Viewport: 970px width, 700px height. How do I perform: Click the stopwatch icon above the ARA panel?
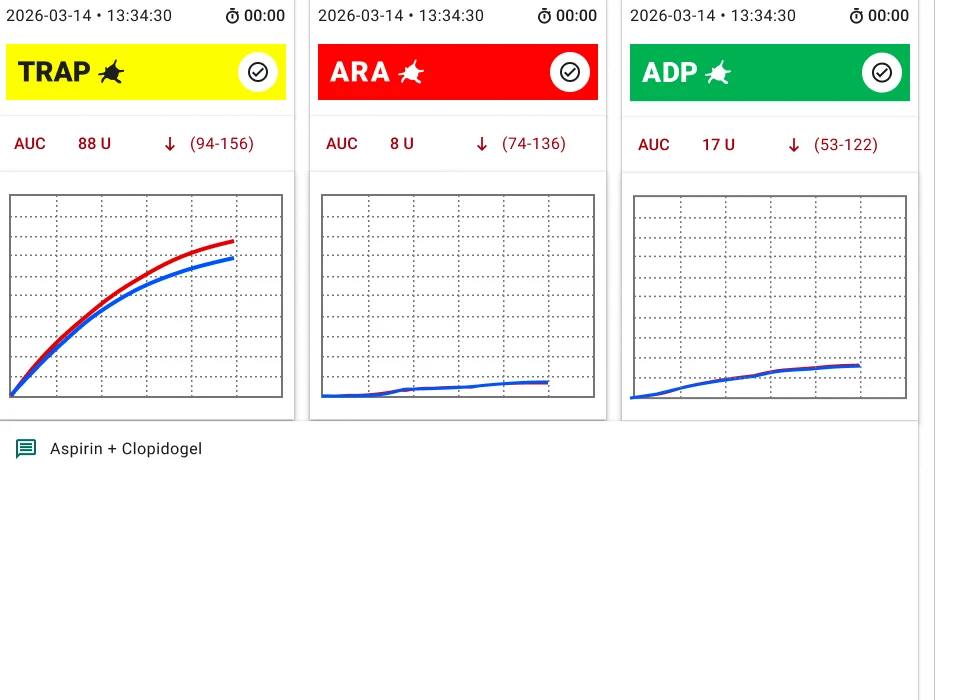point(544,16)
